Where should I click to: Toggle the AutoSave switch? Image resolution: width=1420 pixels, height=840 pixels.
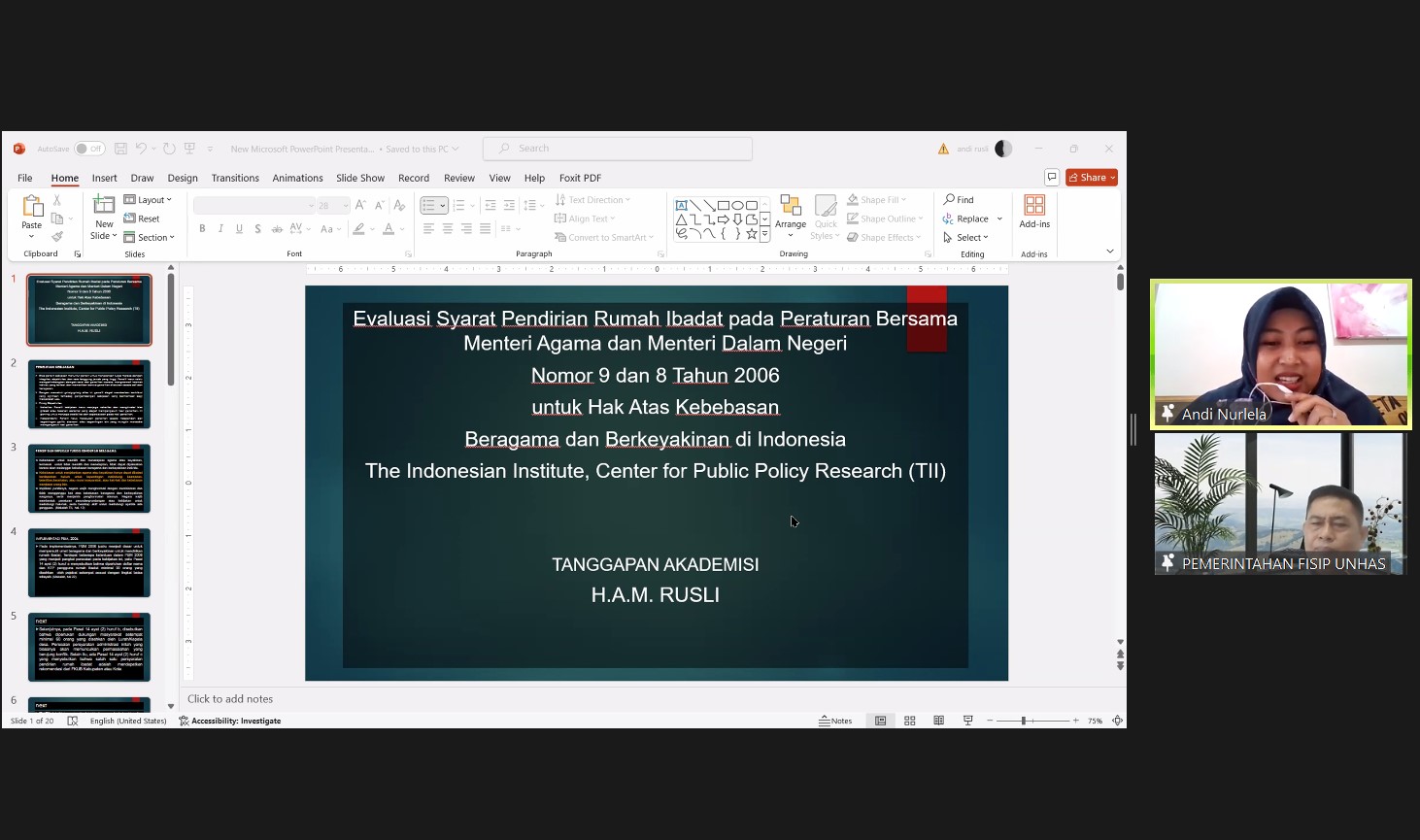(x=89, y=149)
